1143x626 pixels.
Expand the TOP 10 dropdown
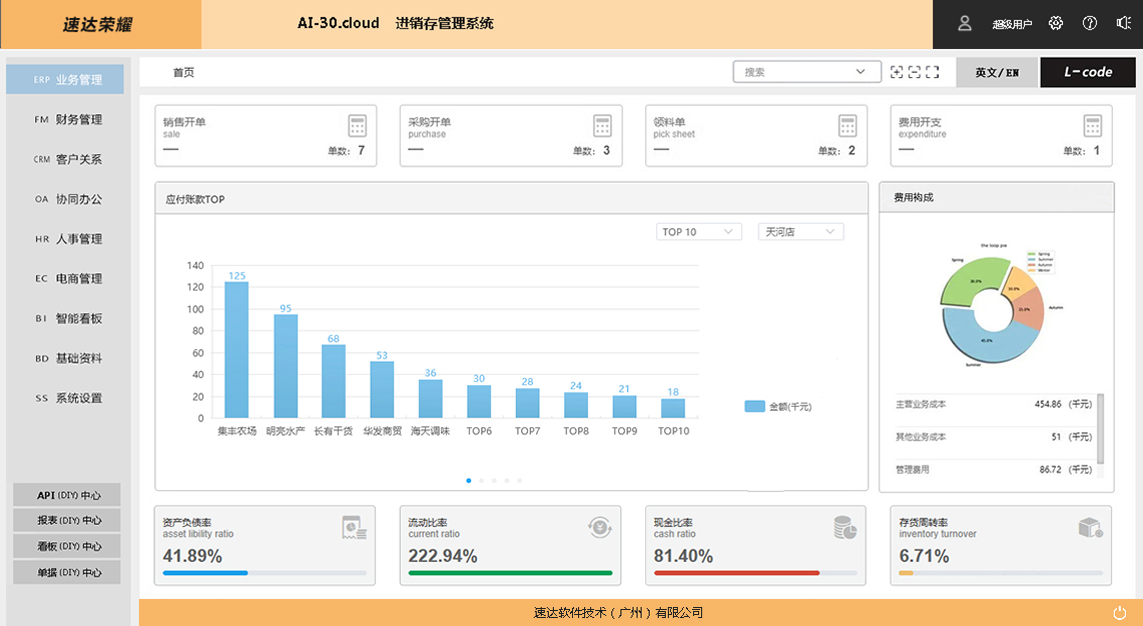tap(699, 232)
